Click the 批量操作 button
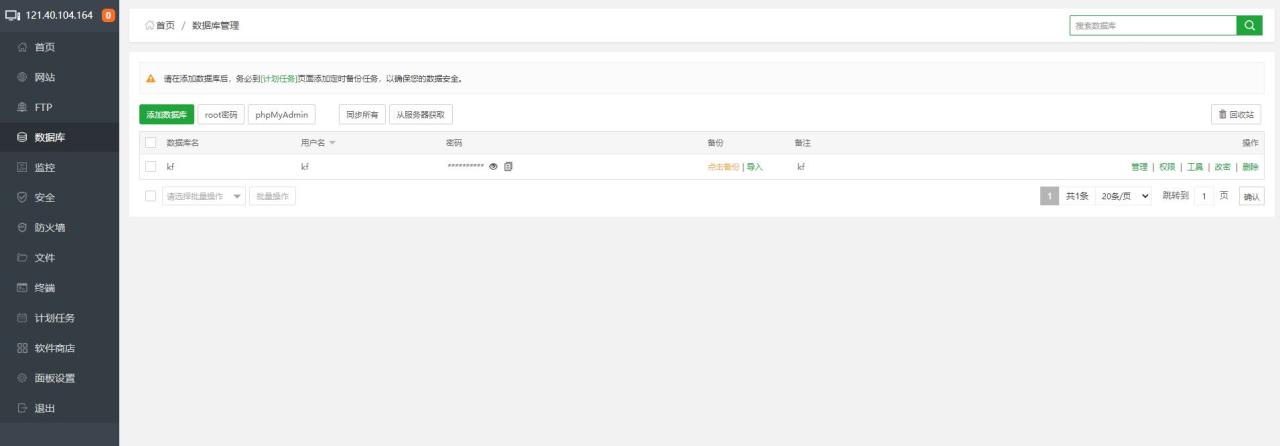 [x=272, y=196]
